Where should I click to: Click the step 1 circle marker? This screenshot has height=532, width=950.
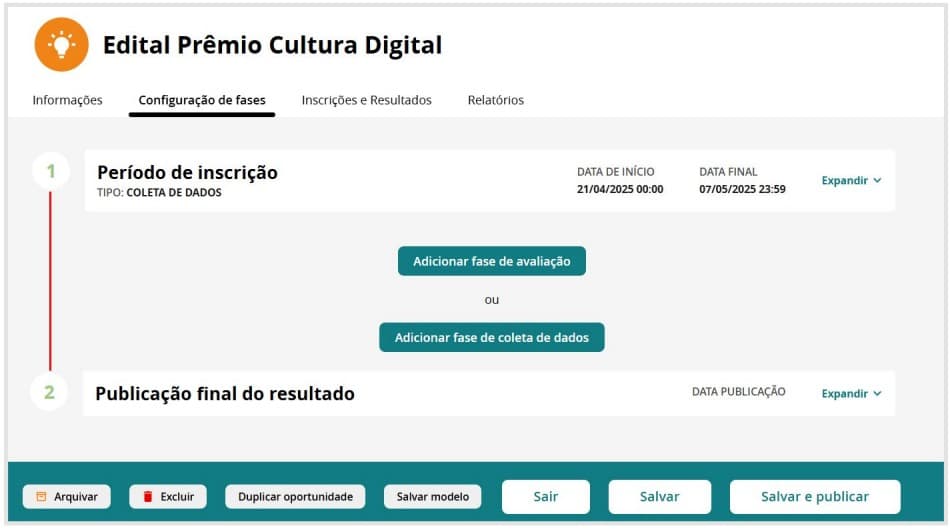coord(50,172)
